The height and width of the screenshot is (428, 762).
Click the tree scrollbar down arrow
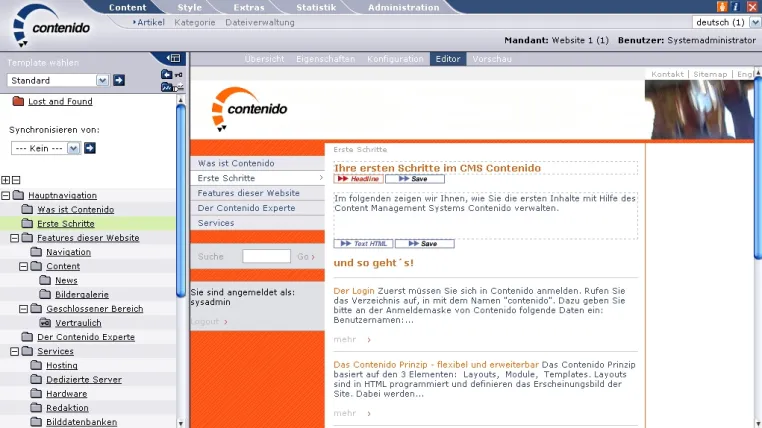181,423
